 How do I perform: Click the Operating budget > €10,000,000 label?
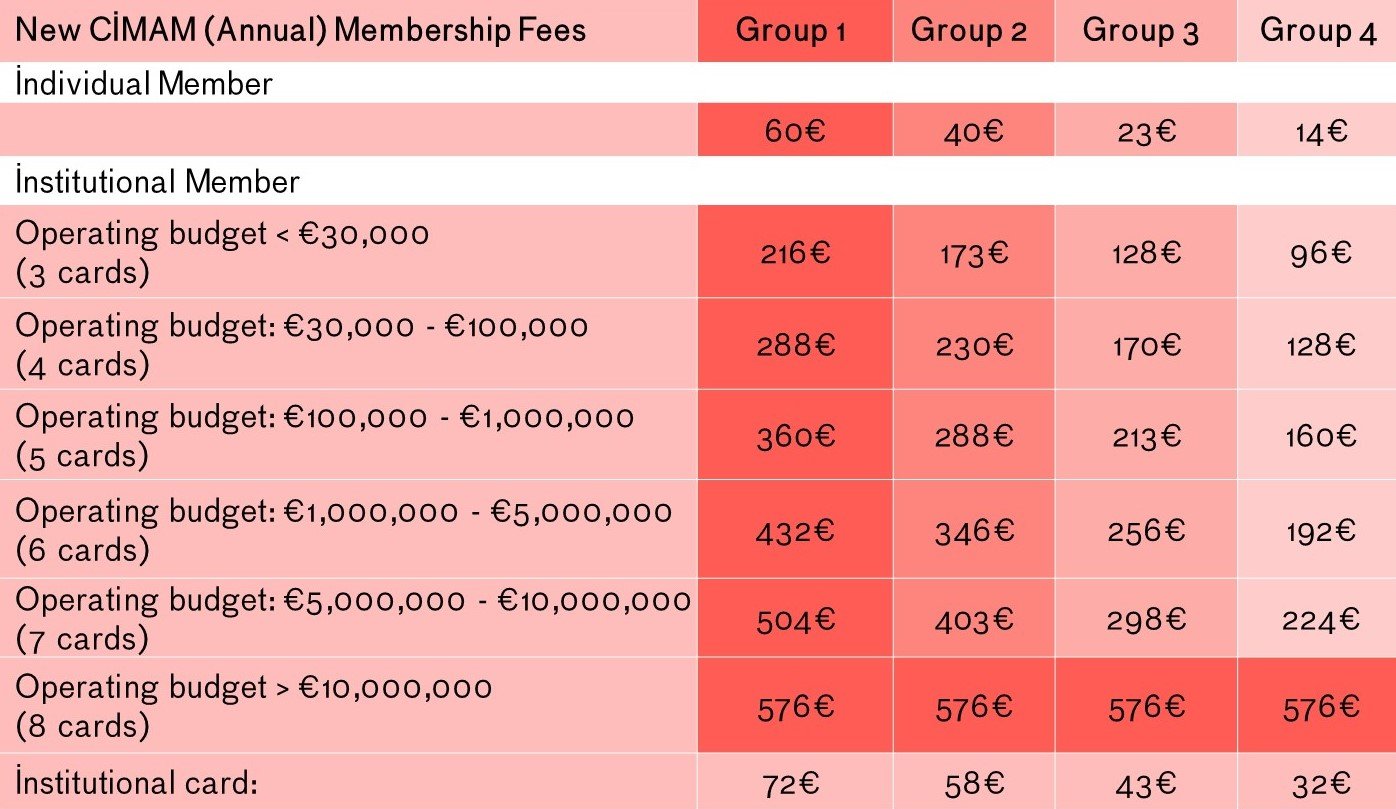[x=254, y=706]
